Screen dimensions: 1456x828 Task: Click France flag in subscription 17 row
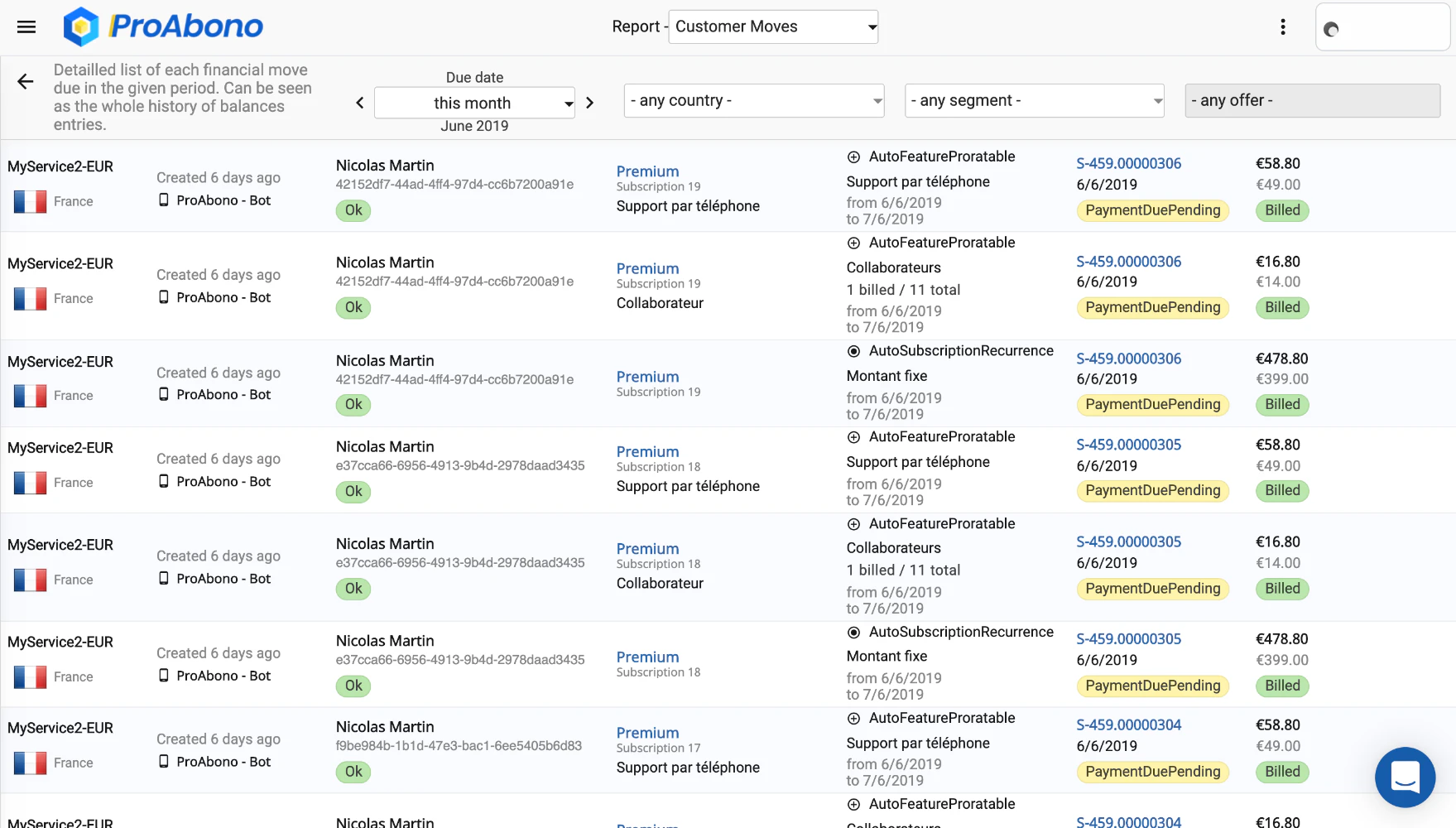[x=30, y=763]
